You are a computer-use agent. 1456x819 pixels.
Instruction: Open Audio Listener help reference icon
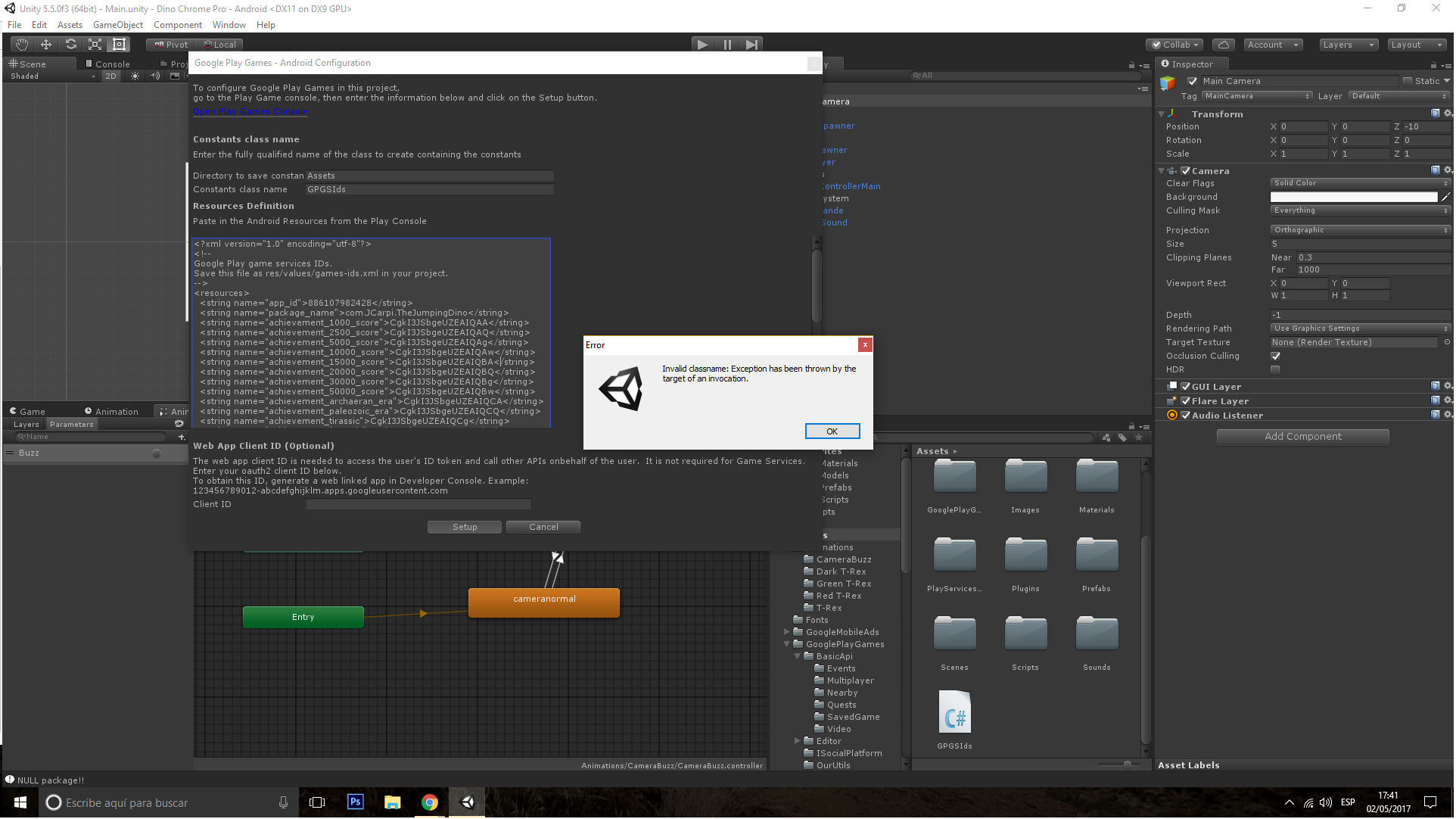coord(1435,415)
